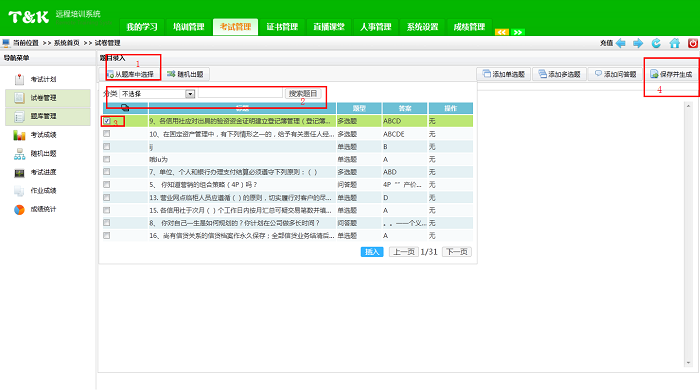Check the checkbox for question 13
The height and width of the screenshot is (391, 700).
tap(107, 197)
